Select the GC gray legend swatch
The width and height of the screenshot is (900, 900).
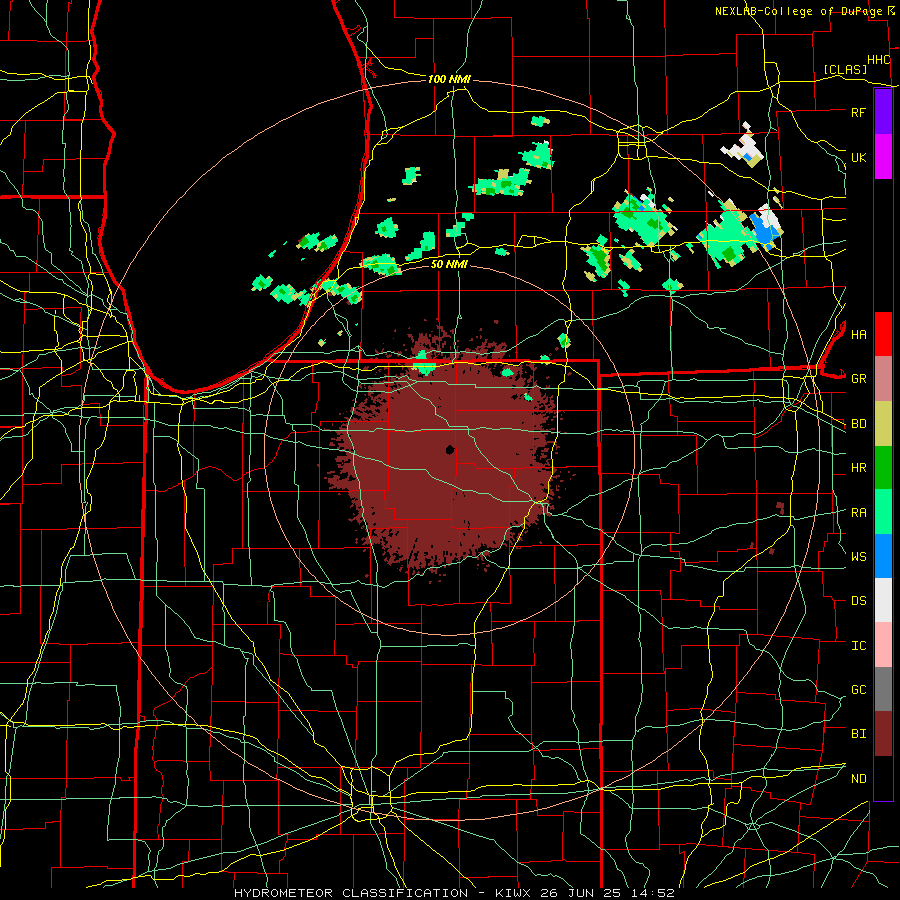pos(883,689)
